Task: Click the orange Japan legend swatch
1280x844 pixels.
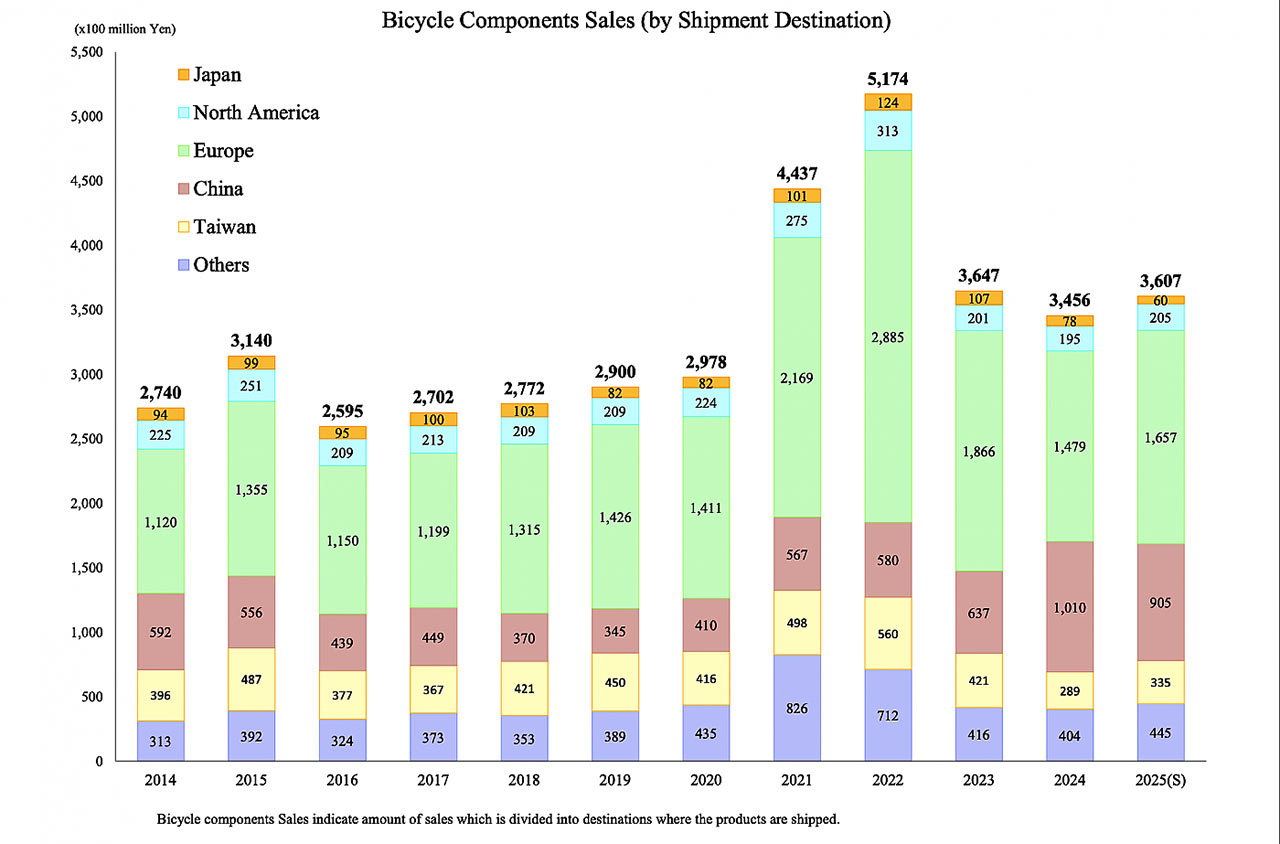Action: [183, 75]
